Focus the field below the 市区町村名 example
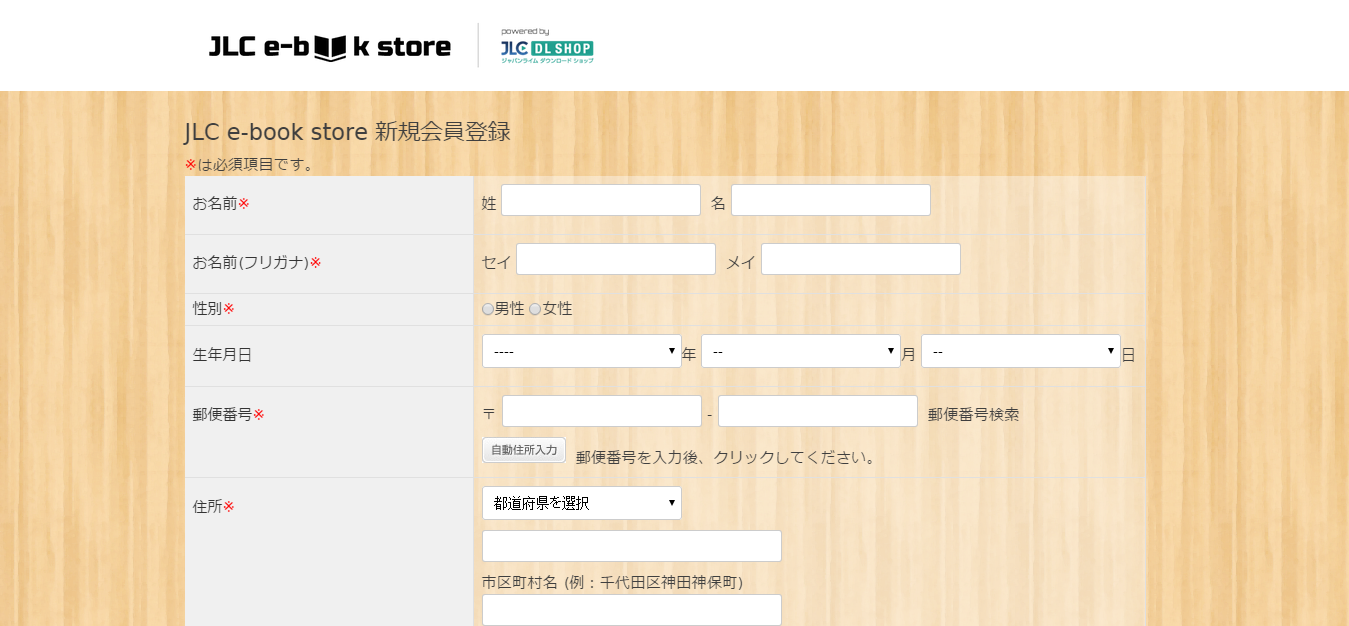The image size is (1349, 626). 632,610
